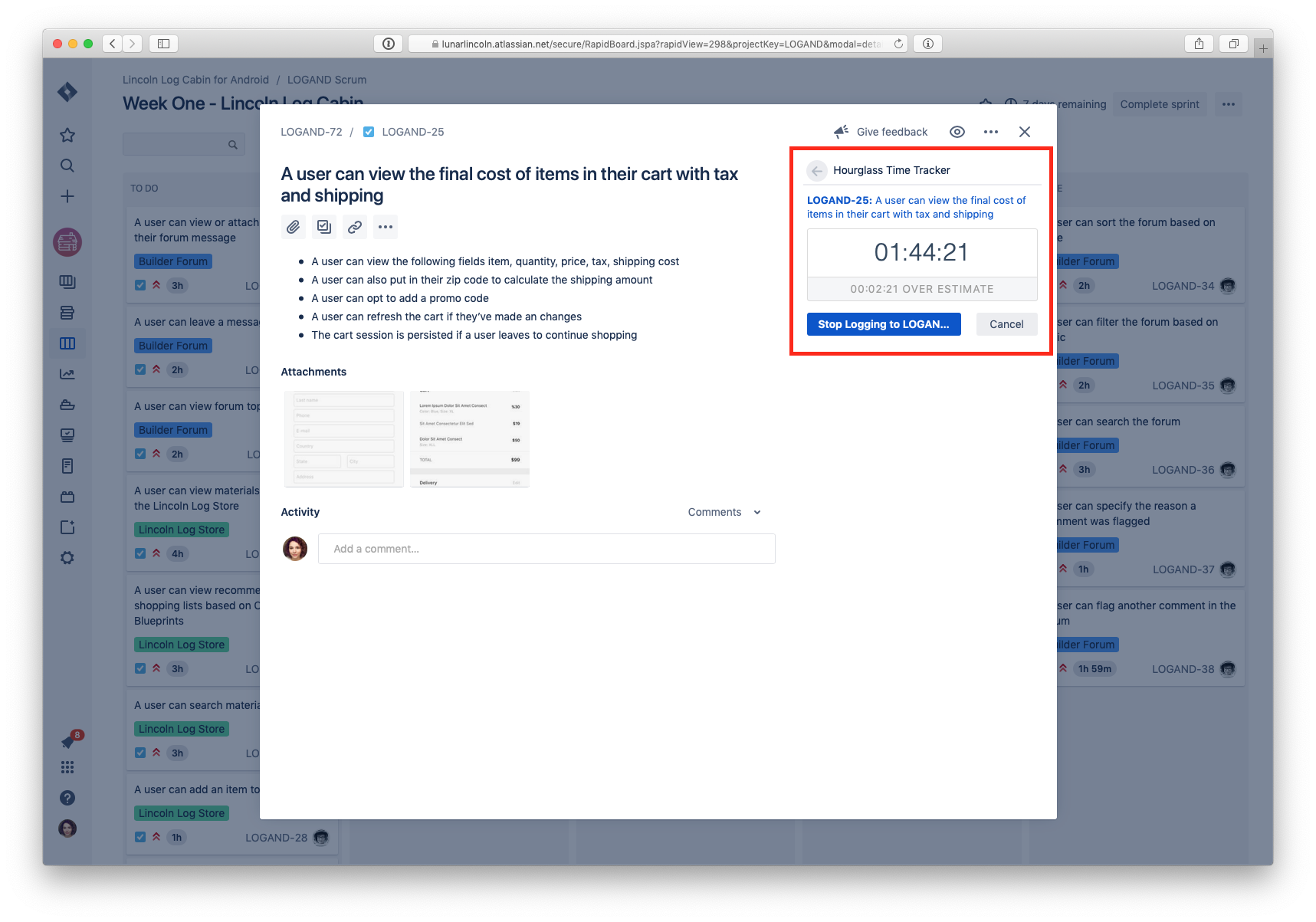
Task: Open starred items in sidebar
Action: click(x=67, y=135)
